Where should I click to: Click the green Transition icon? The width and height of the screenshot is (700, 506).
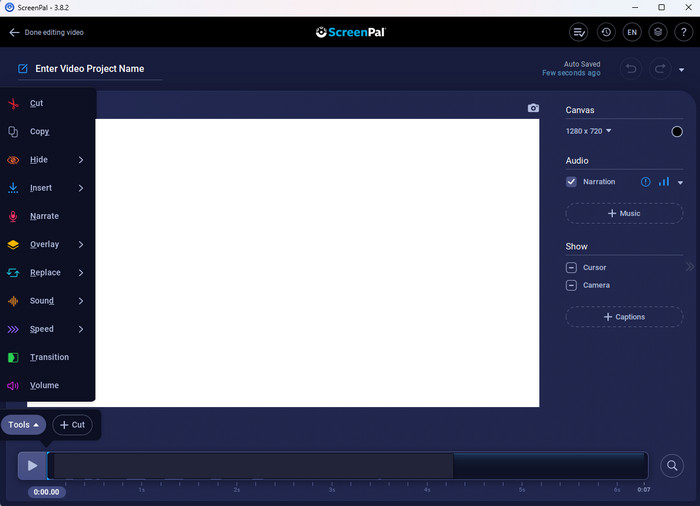point(13,358)
